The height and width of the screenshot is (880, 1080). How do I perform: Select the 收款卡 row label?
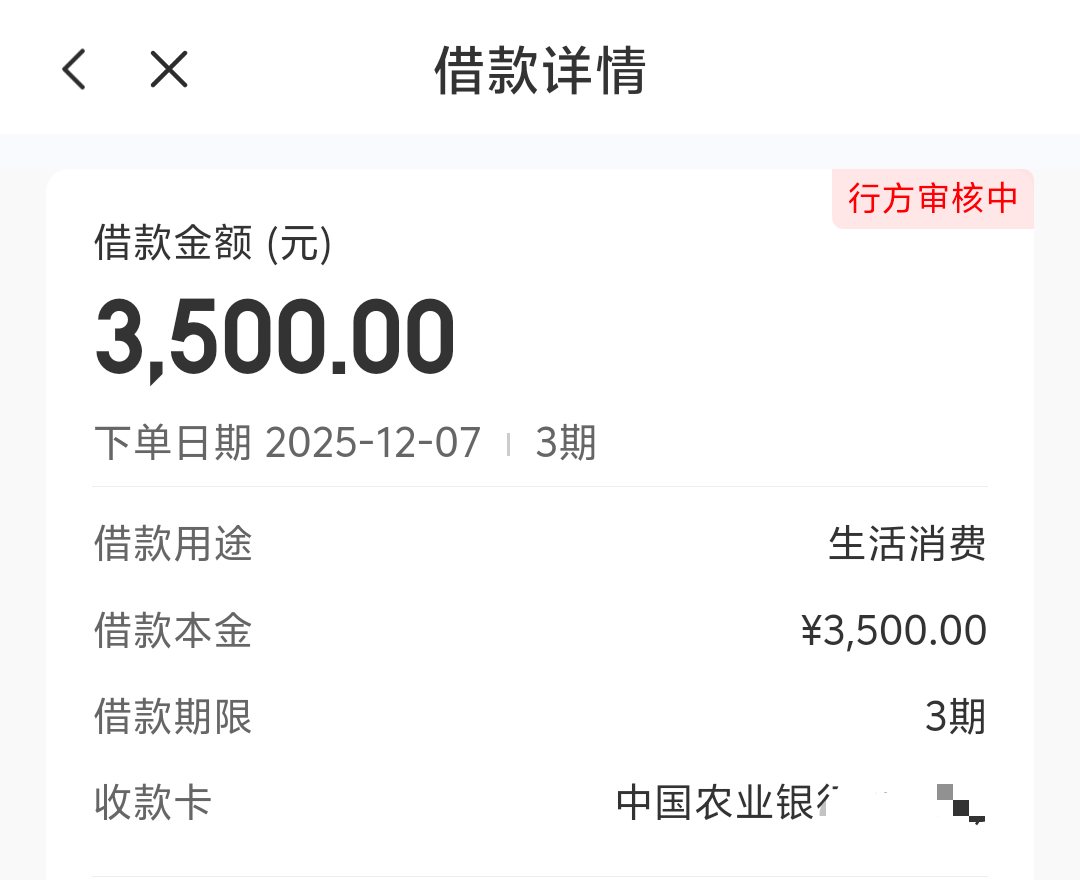click(153, 803)
